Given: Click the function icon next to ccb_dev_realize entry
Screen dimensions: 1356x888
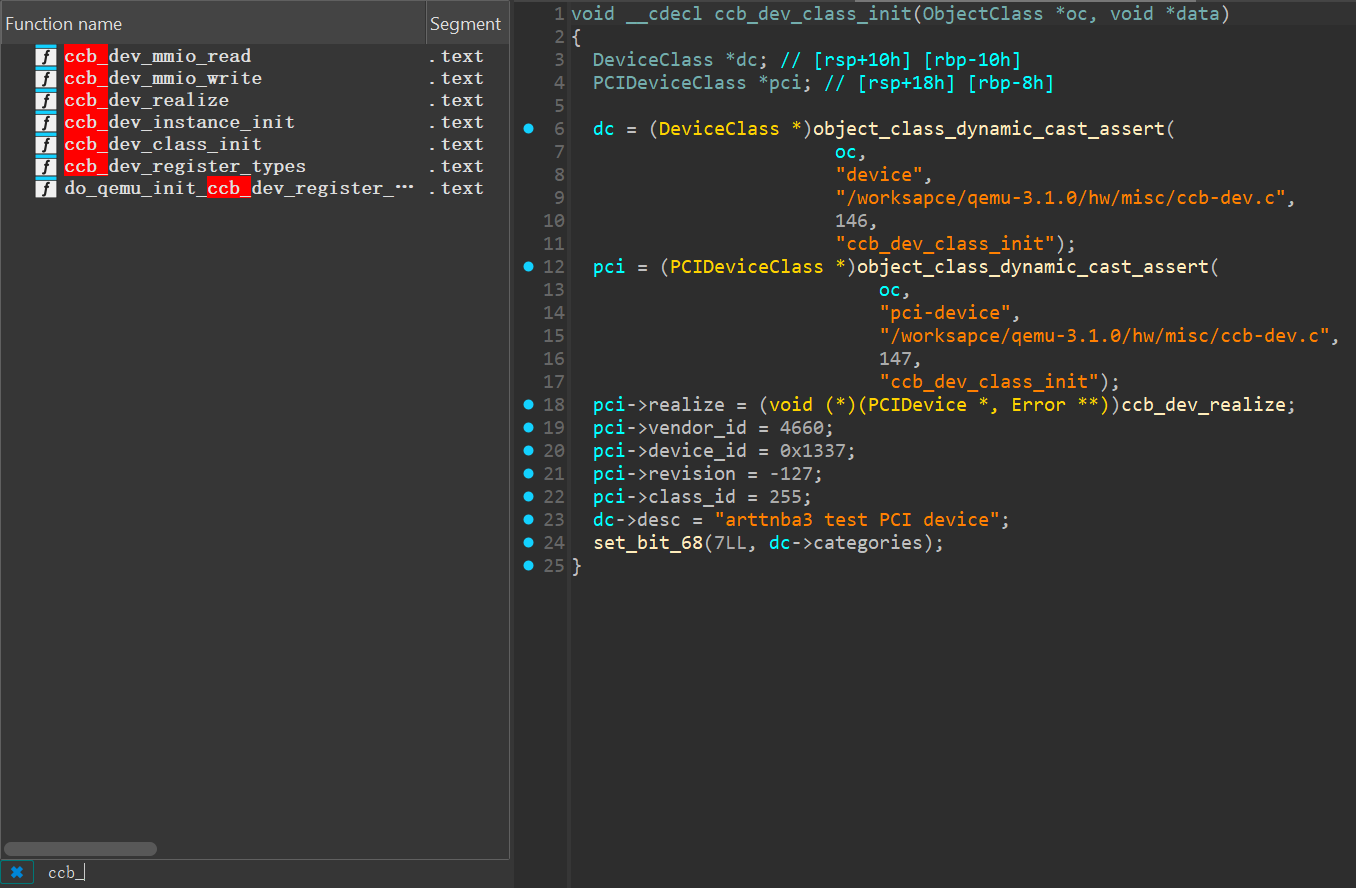Looking at the screenshot, I should click(x=46, y=101).
